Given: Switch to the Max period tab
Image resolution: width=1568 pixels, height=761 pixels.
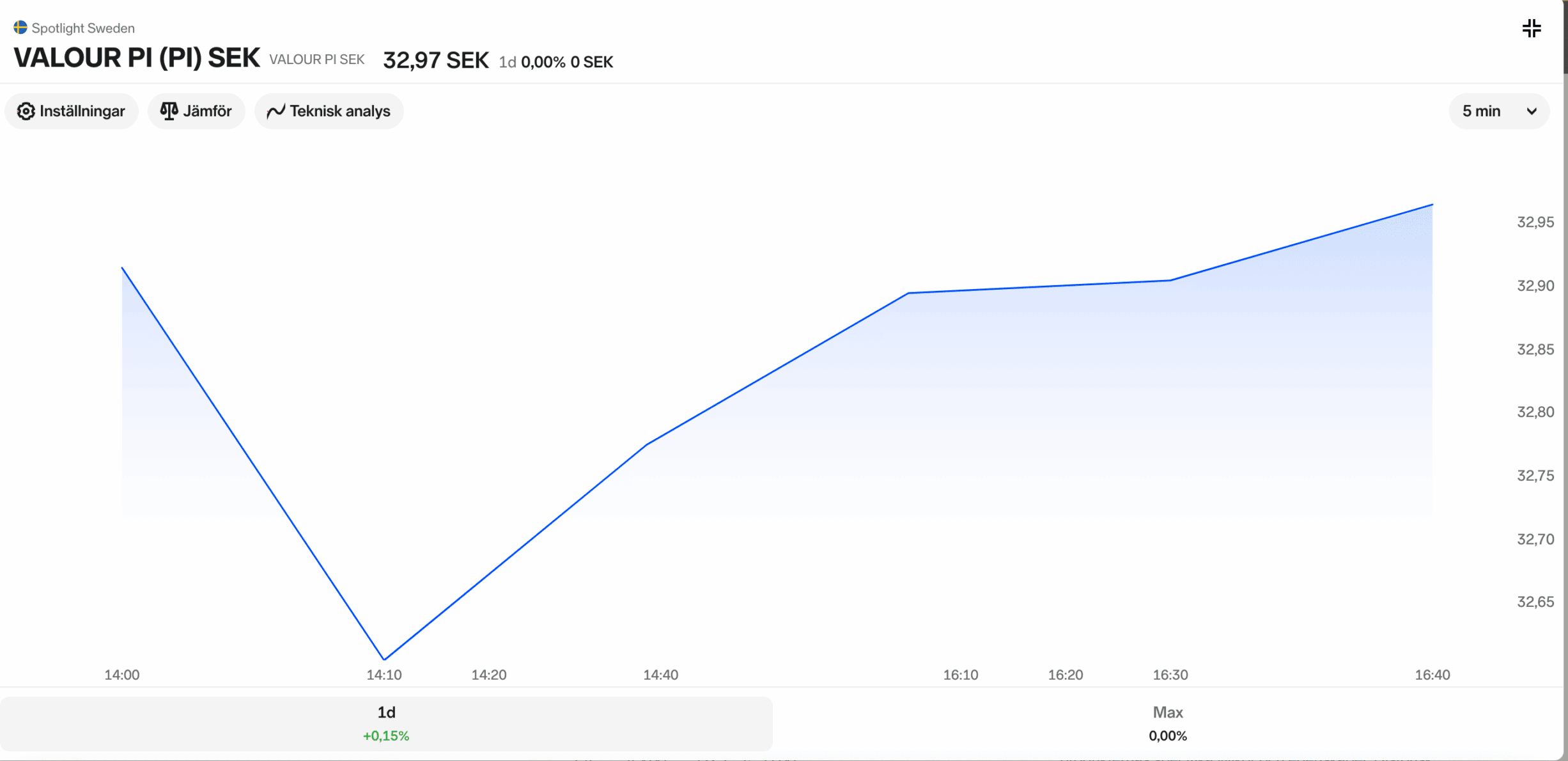Looking at the screenshot, I should 1167,723.
